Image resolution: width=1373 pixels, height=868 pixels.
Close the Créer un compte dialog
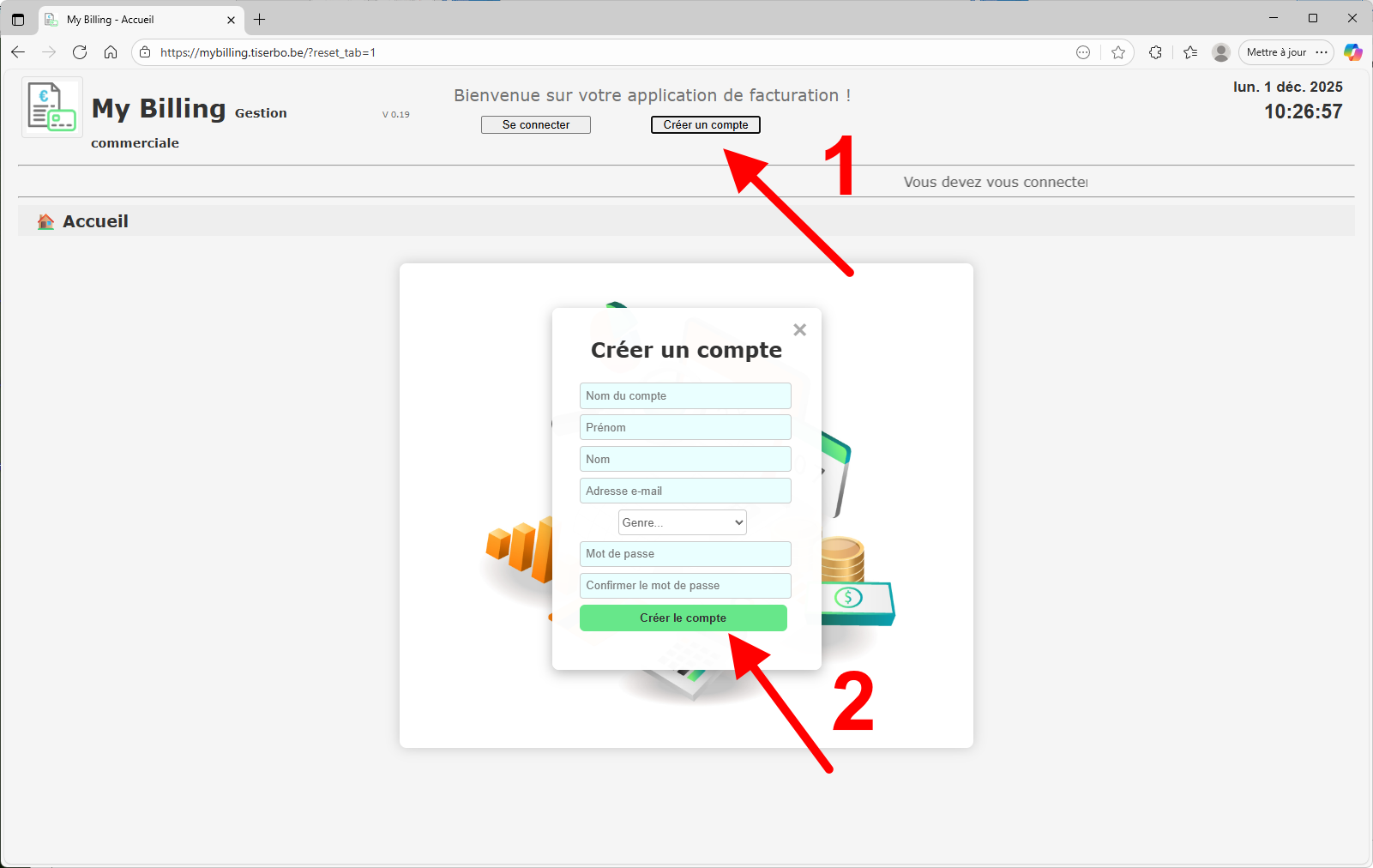click(799, 329)
